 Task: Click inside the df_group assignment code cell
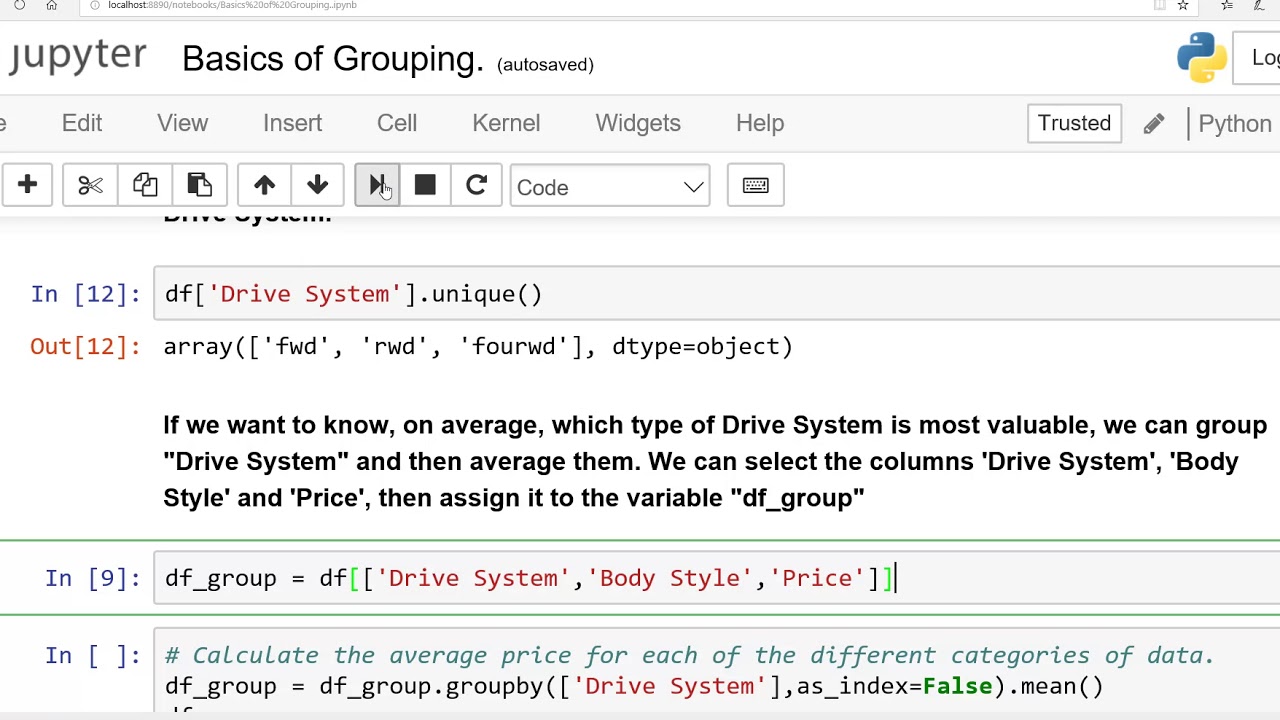716,578
